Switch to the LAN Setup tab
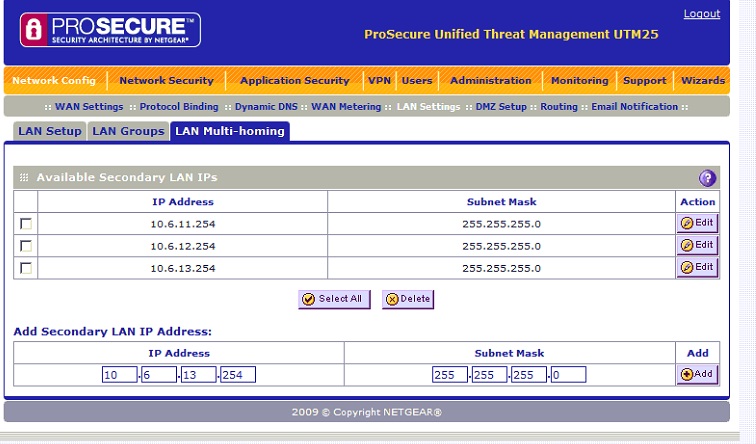This screenshot has height=444, width=756. pyautogui.click(x=50, y=131)
